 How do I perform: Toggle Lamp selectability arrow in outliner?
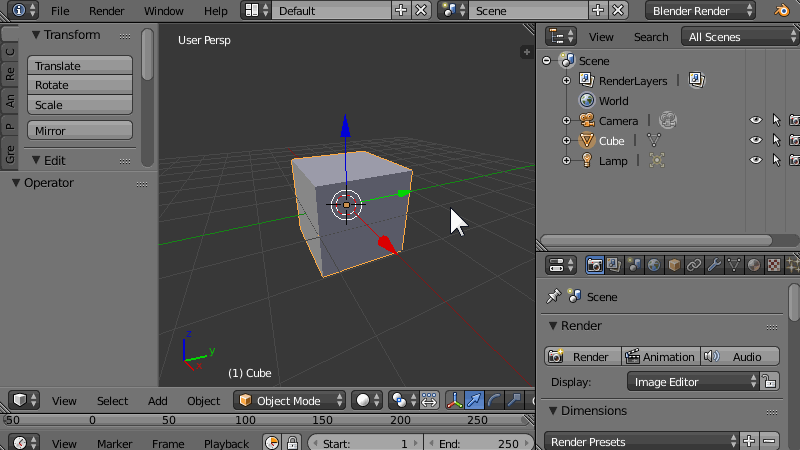[776, 160]
